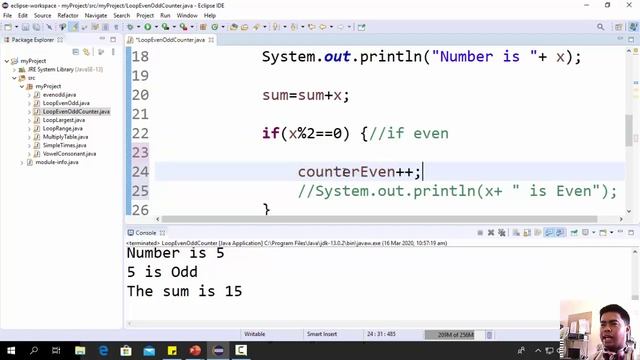Open the Run button dropdown arrow
Viewport: 640px width, 360px height.
pos(156,27)
